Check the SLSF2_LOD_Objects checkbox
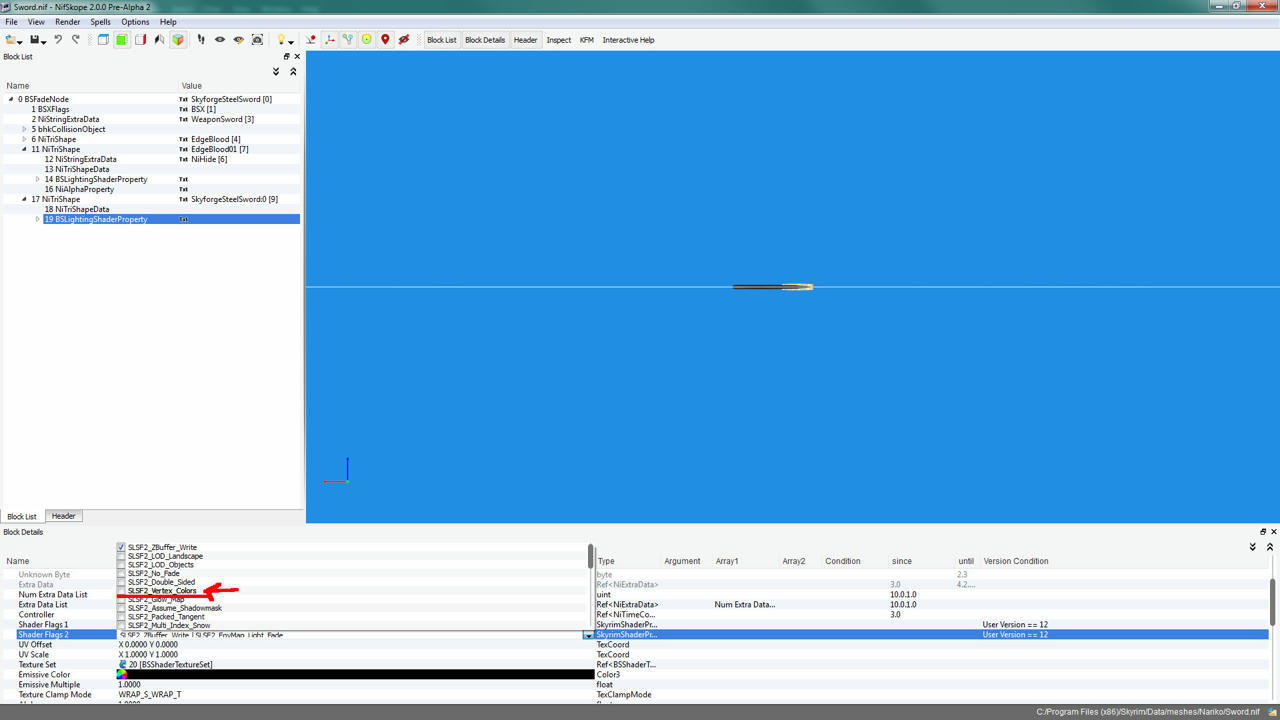This screenshot has height=720, width=1280. [121, 565]
